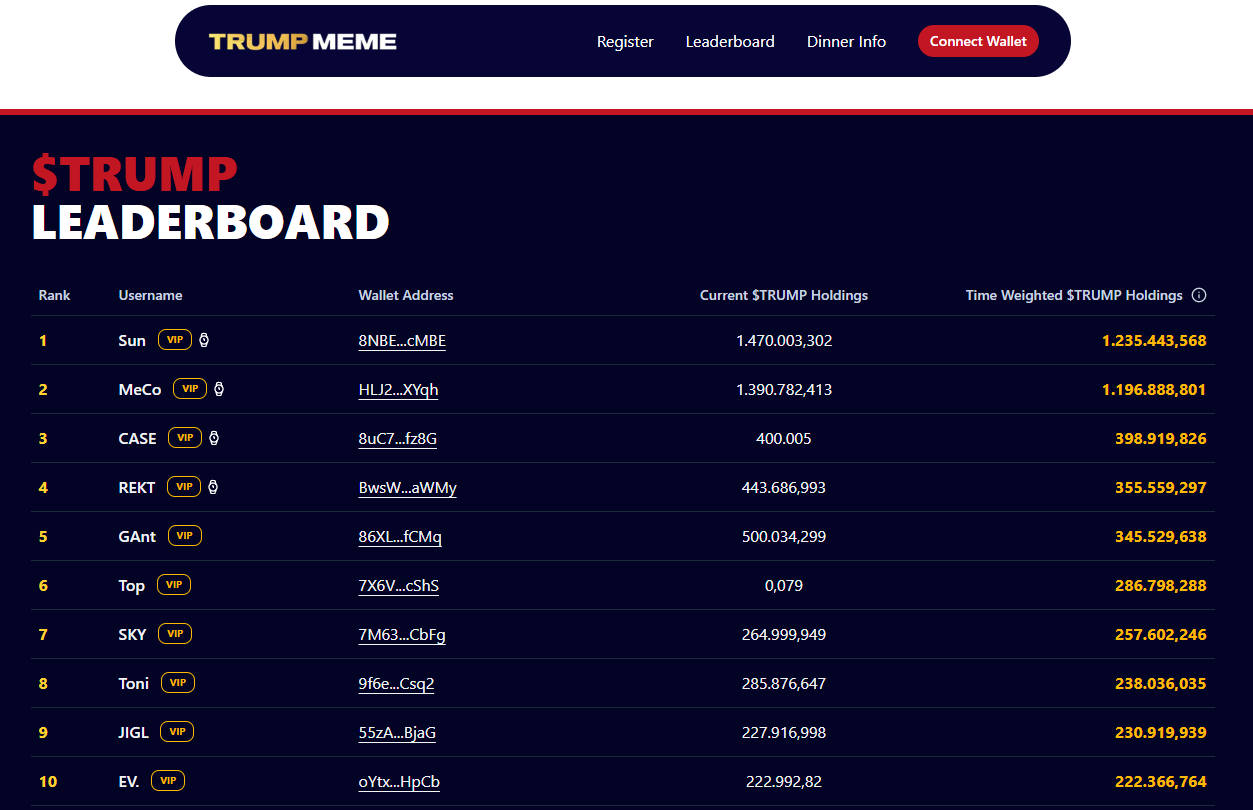The image size is (1253, 810).
Task: Click time weighted value 1.196.888,801
Action: click(x=1154, y=389)
